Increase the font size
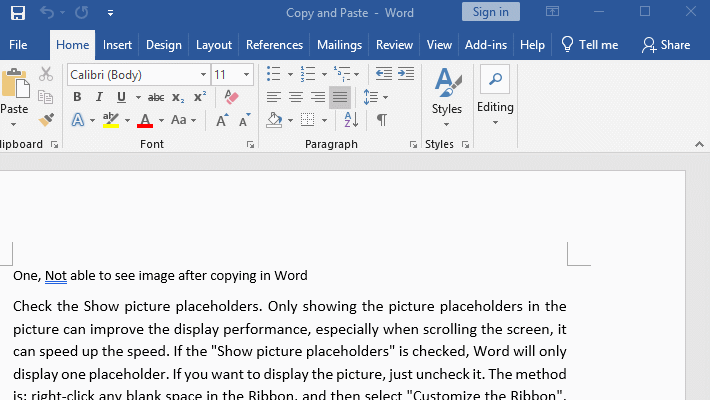710x400 pixels. coord(222,120)
